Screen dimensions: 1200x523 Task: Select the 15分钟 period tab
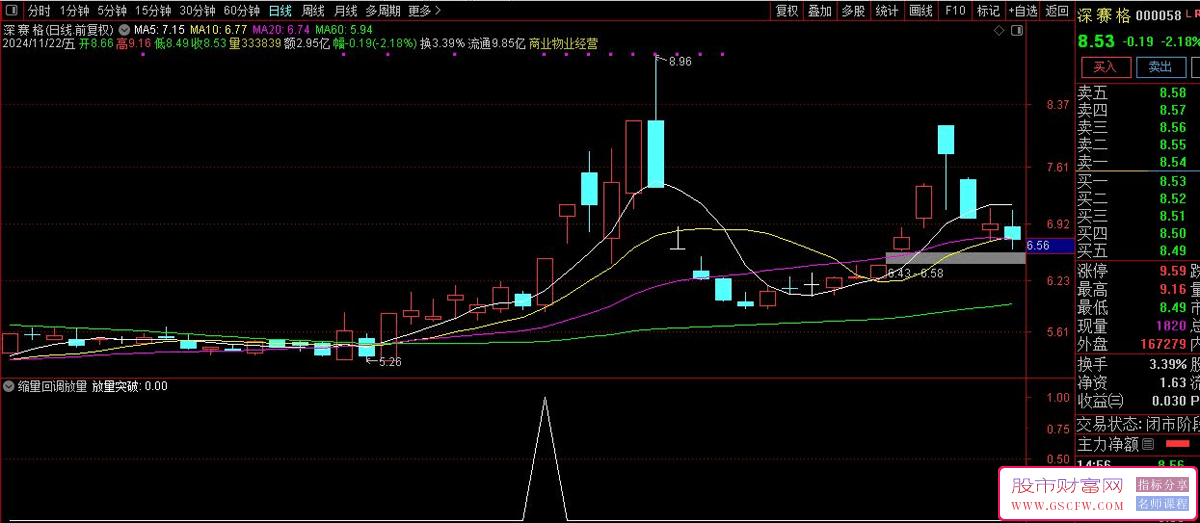pyautogui.click(x=153, y=11)
